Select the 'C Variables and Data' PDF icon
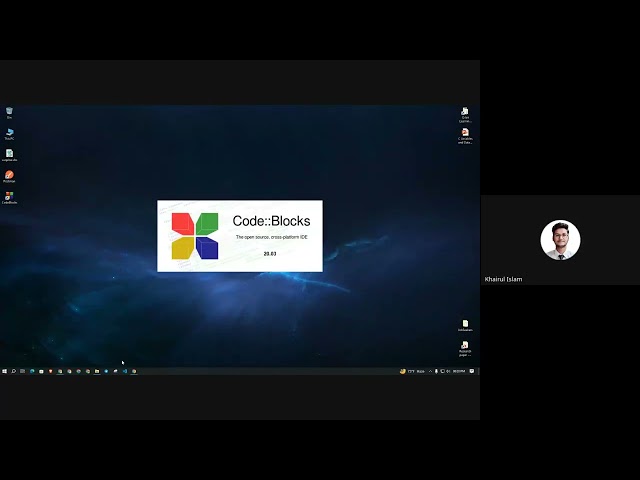The image size is (640, 480). [465, 136]
